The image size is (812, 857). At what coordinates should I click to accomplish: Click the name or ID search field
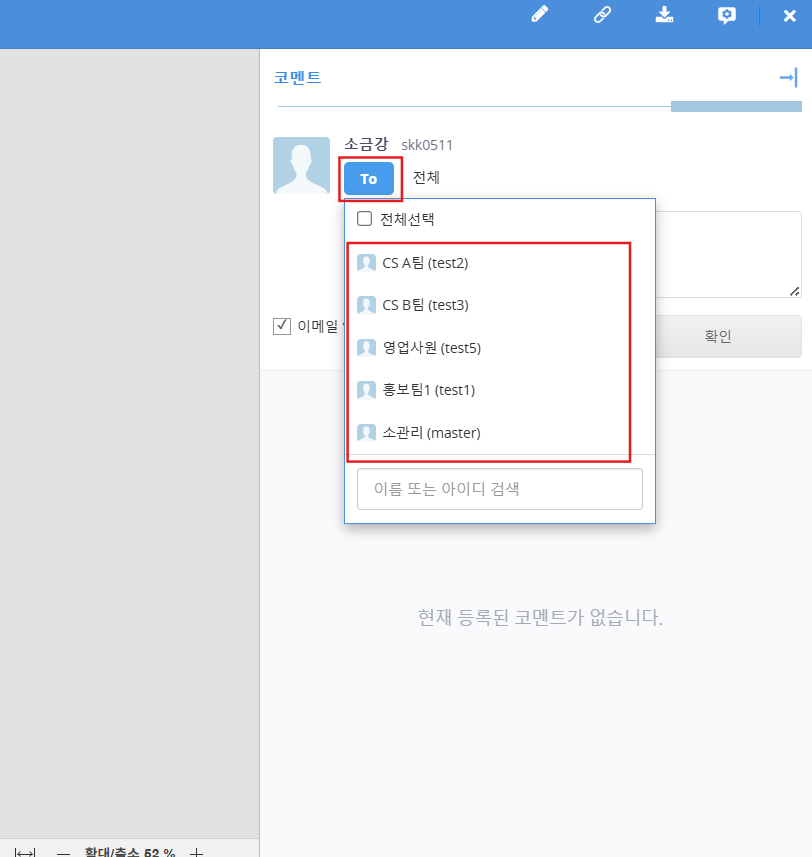pos(499,489)
